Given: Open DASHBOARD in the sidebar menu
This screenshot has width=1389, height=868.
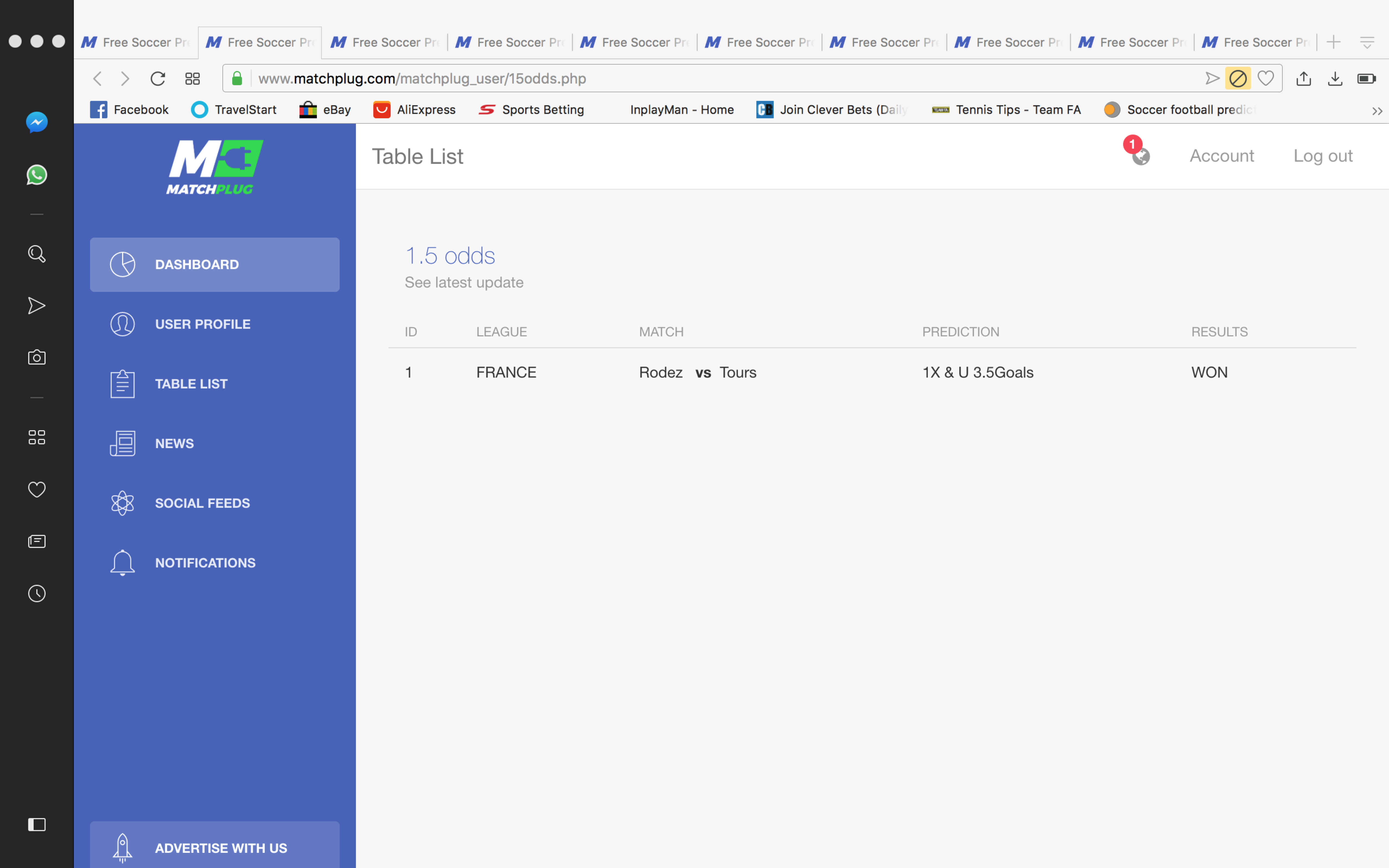Looking at the screenshot, I should tap(215, 265).
